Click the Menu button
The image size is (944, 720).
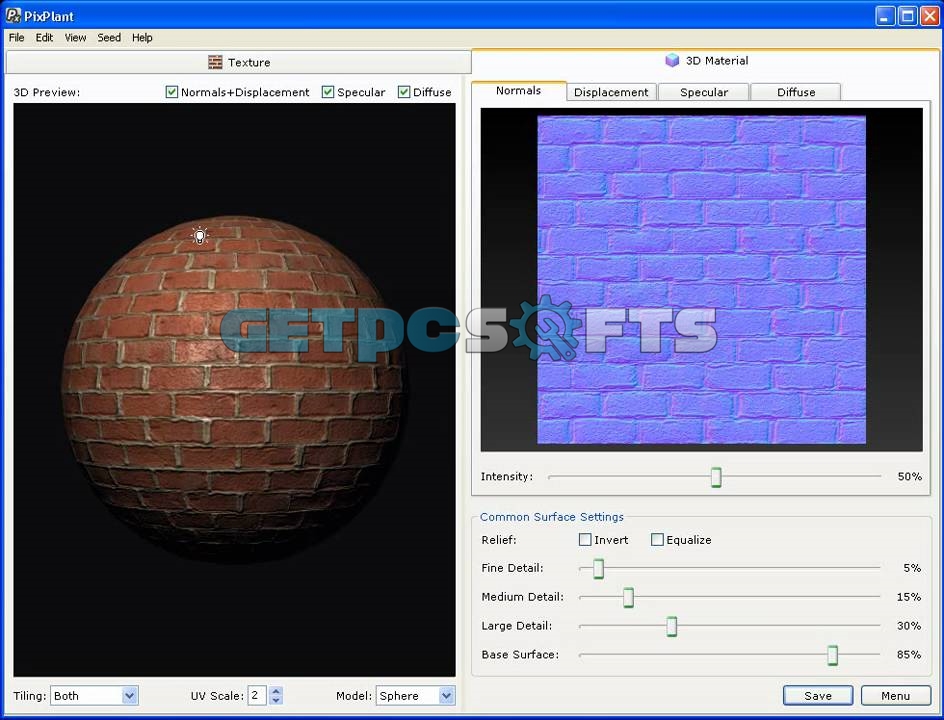(x=896, y=695)
